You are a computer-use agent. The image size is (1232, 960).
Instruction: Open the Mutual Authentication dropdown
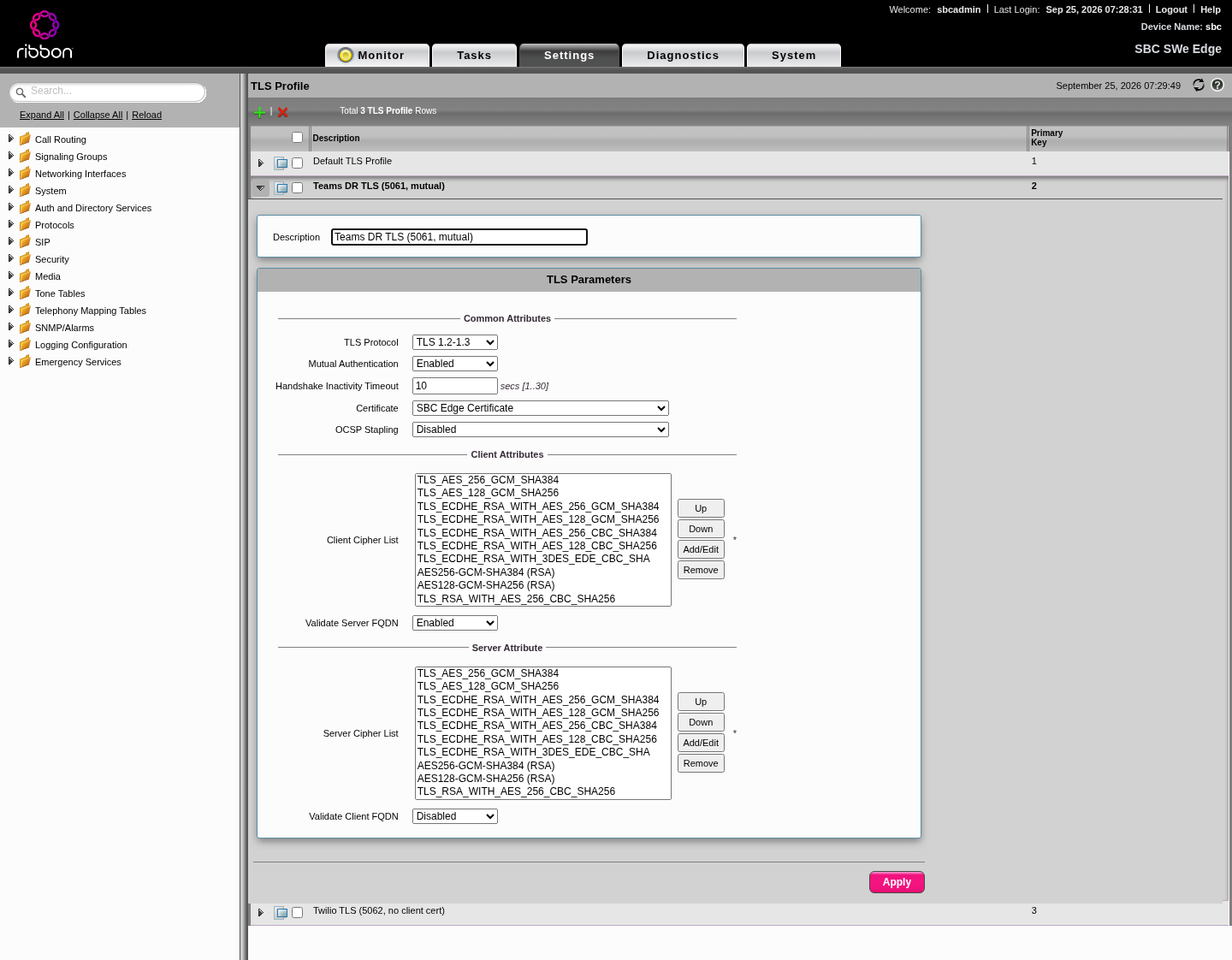click(x=455, y=364)
